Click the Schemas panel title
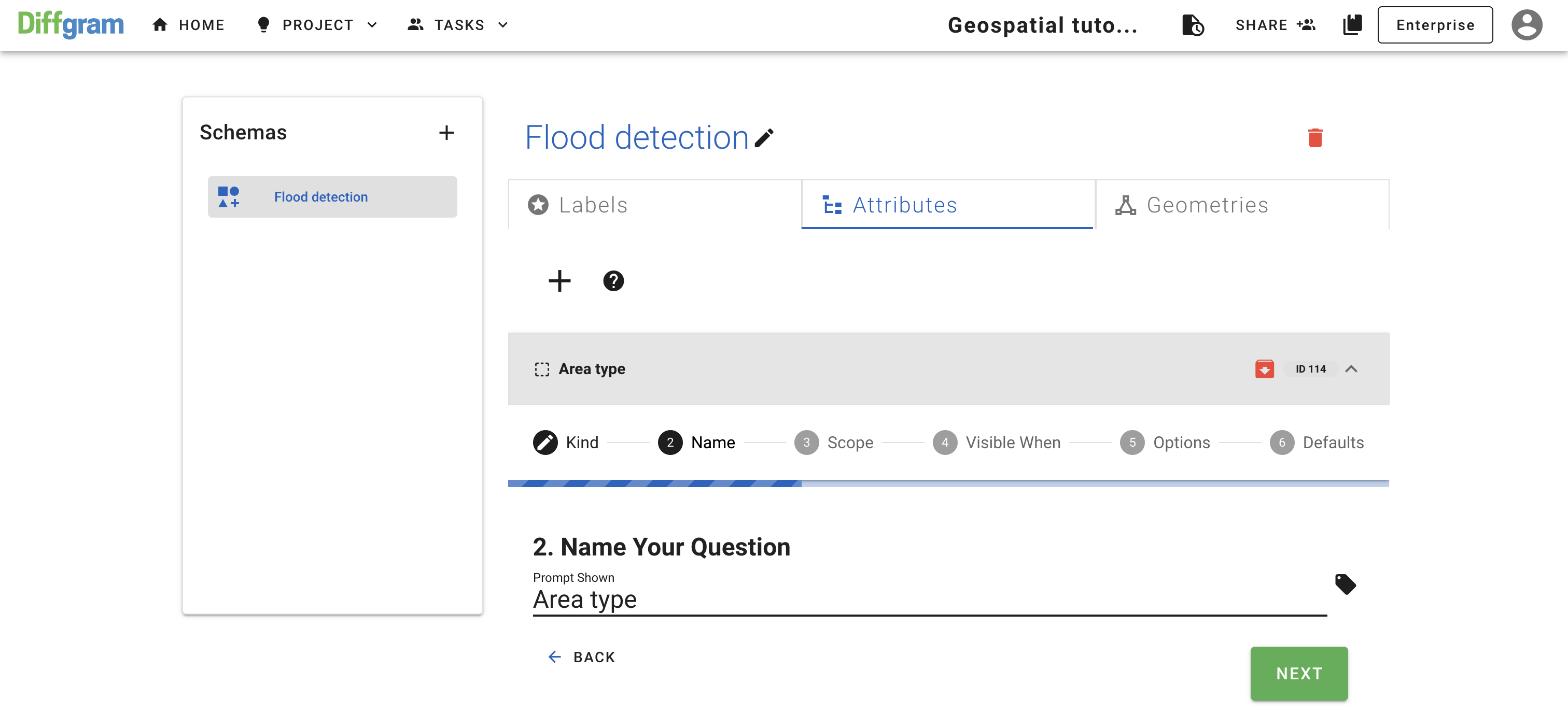 click(x=243, y=132)
